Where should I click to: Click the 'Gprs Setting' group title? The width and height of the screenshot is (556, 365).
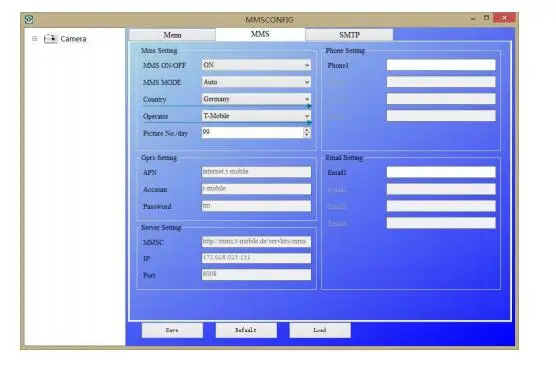tap(159, 157)
